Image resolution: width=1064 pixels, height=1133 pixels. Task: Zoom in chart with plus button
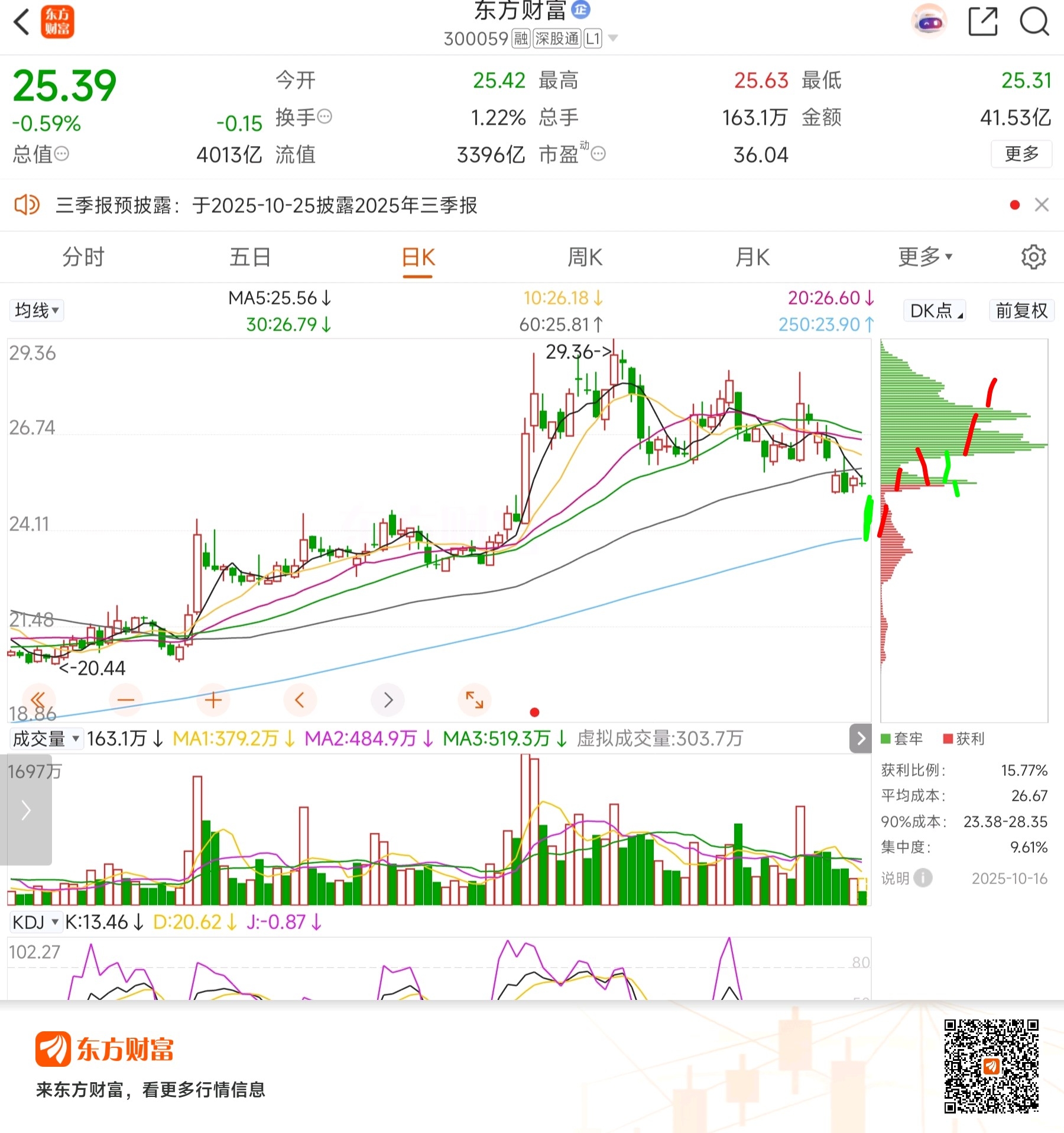point(213,700)
